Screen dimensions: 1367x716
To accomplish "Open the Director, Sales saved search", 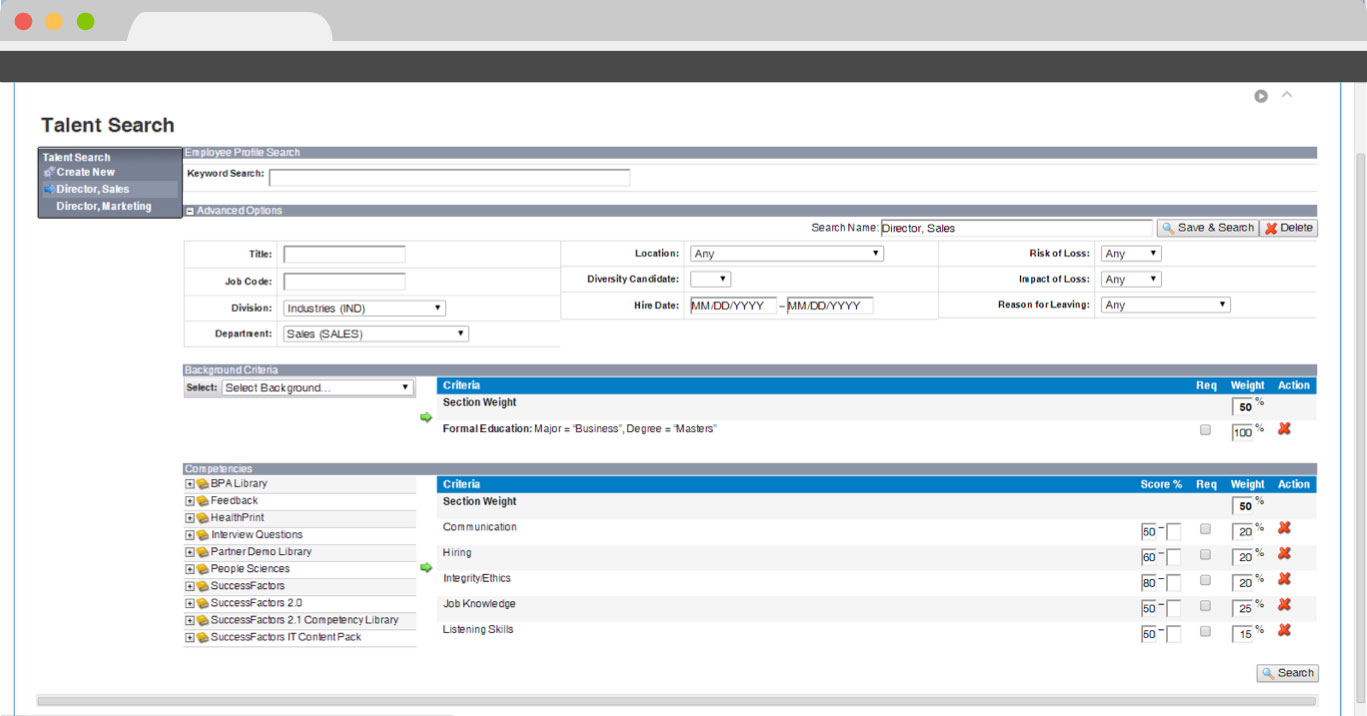I will [93, 189].
